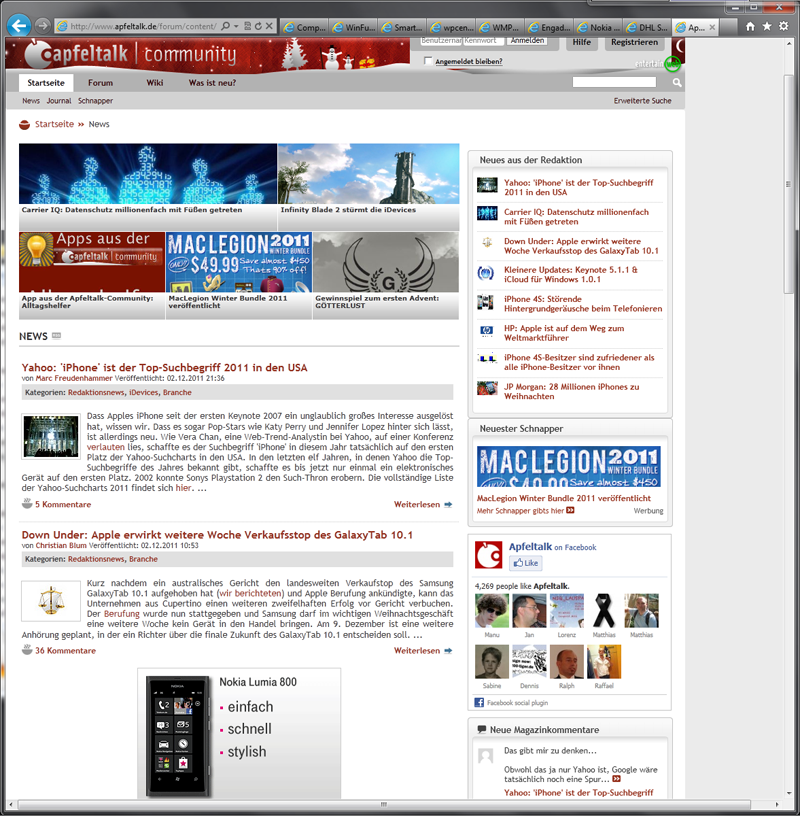Click the comment icon beside 36 Kommentare
Viewport: 800px width, 816px height.
click(x=27, y=649)
